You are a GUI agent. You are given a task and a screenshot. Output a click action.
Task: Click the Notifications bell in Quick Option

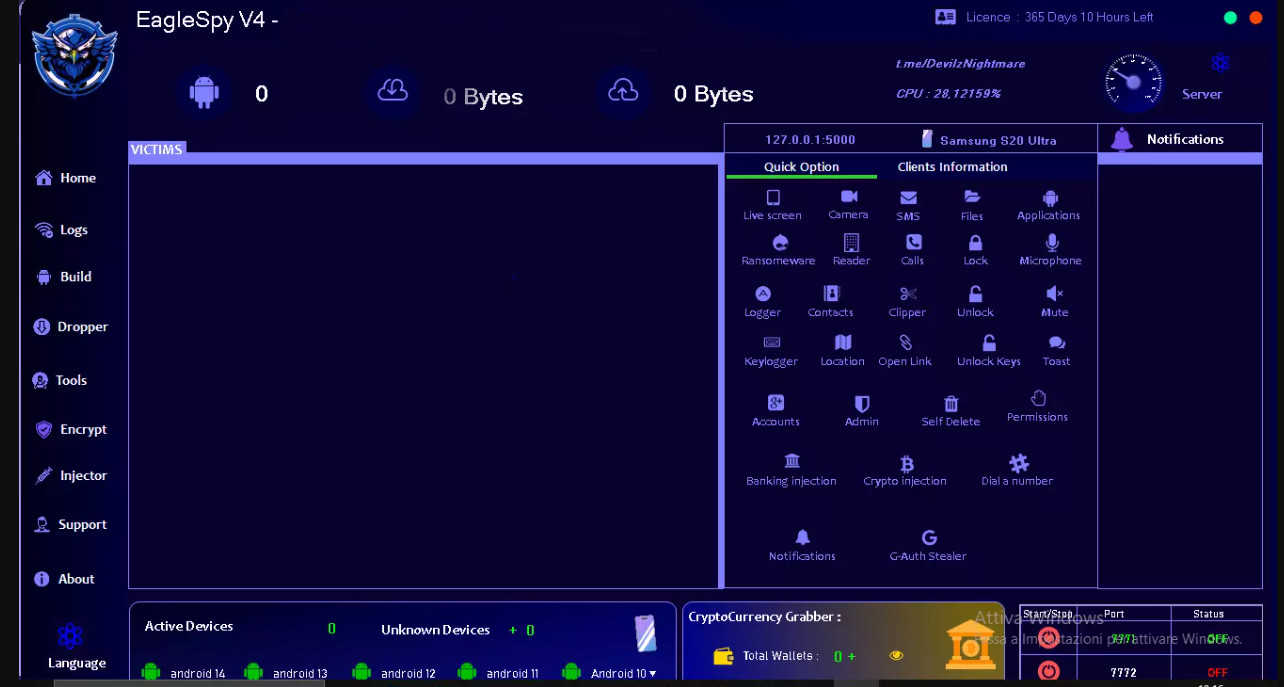(802, 538)
